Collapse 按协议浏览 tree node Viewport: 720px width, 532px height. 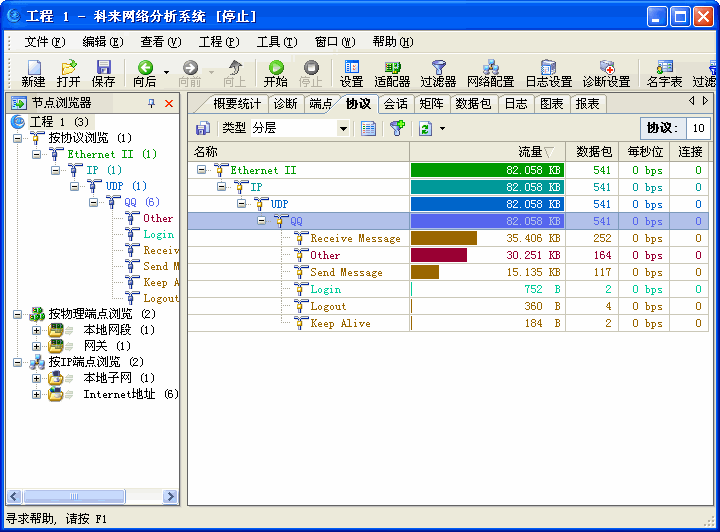(x=17, y=138)
